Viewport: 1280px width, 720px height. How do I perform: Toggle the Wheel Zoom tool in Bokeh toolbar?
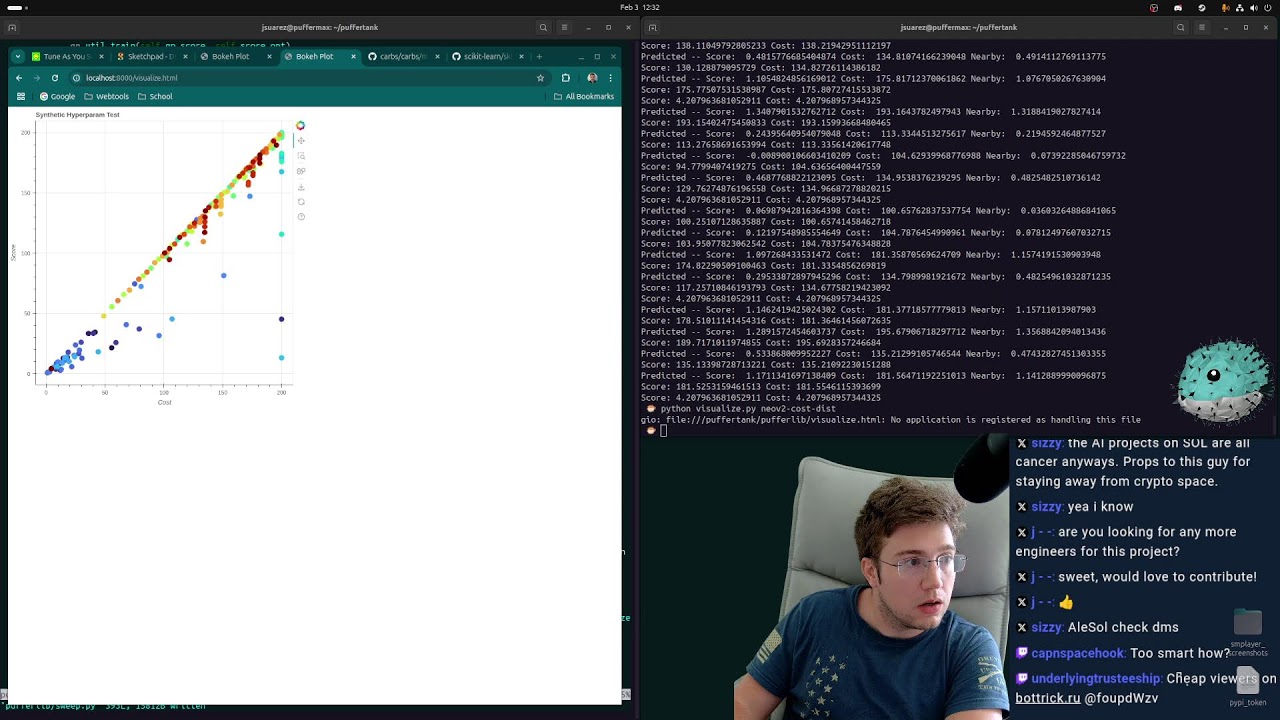[301, 171]
